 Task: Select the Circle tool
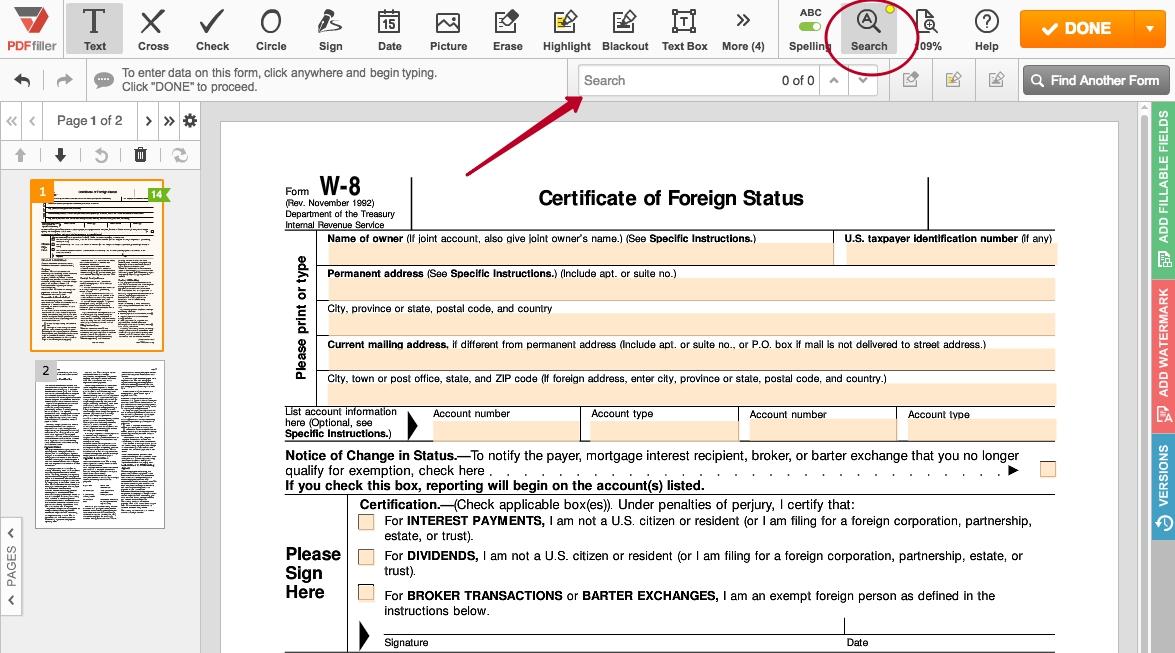[271, 28]
